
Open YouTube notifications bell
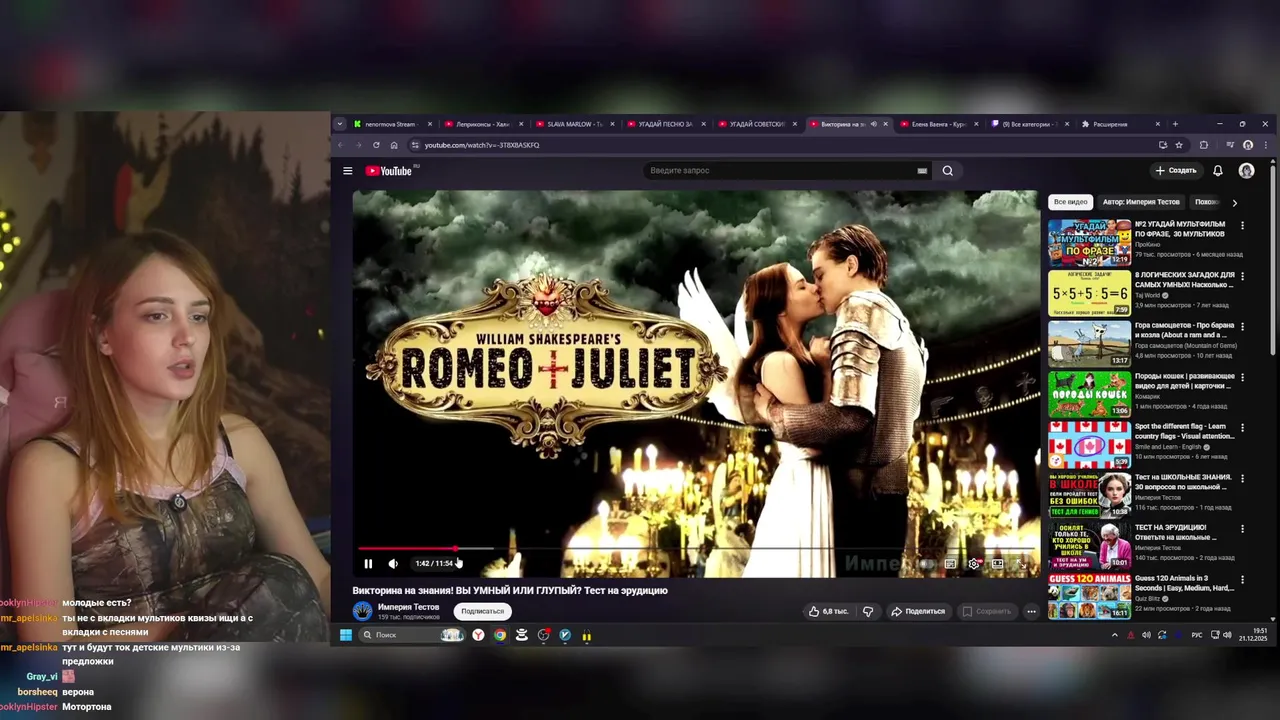point(1218,171)
